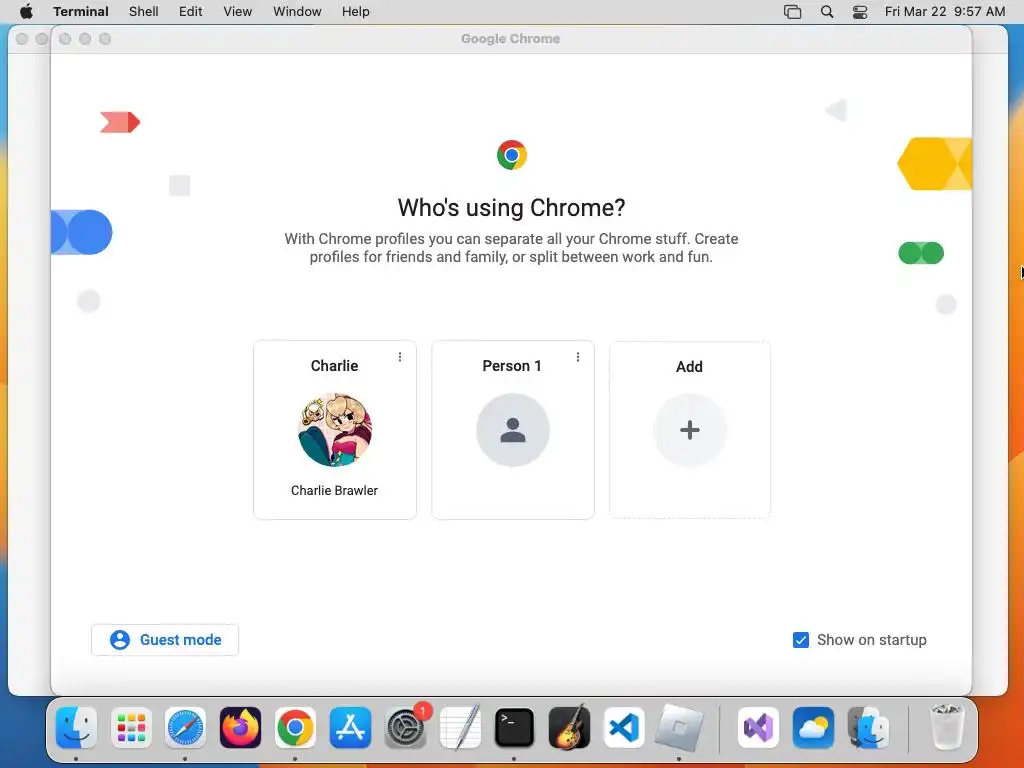The width and height of the screenshot is (1024, 768).
Task: Open Launchpad from the dock
Action: pyautogui.click(x=131, y=728)
